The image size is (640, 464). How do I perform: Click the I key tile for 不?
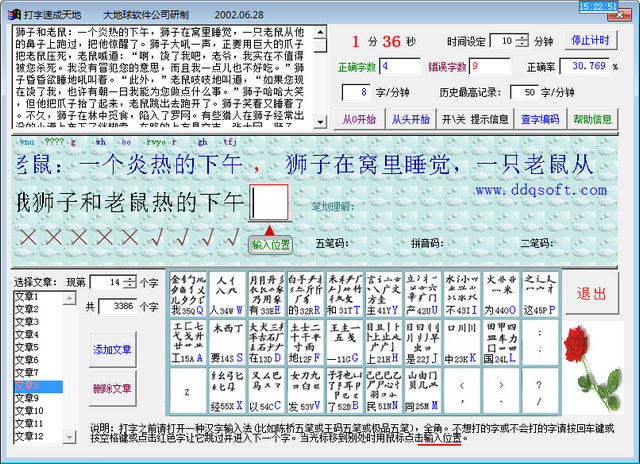click(462, 295)
